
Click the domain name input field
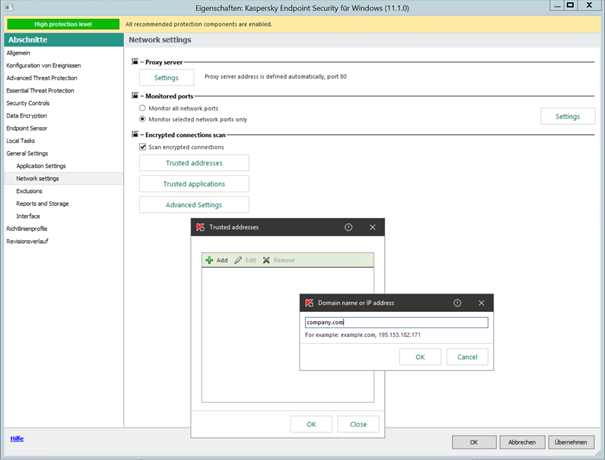[x=396, y=322]
